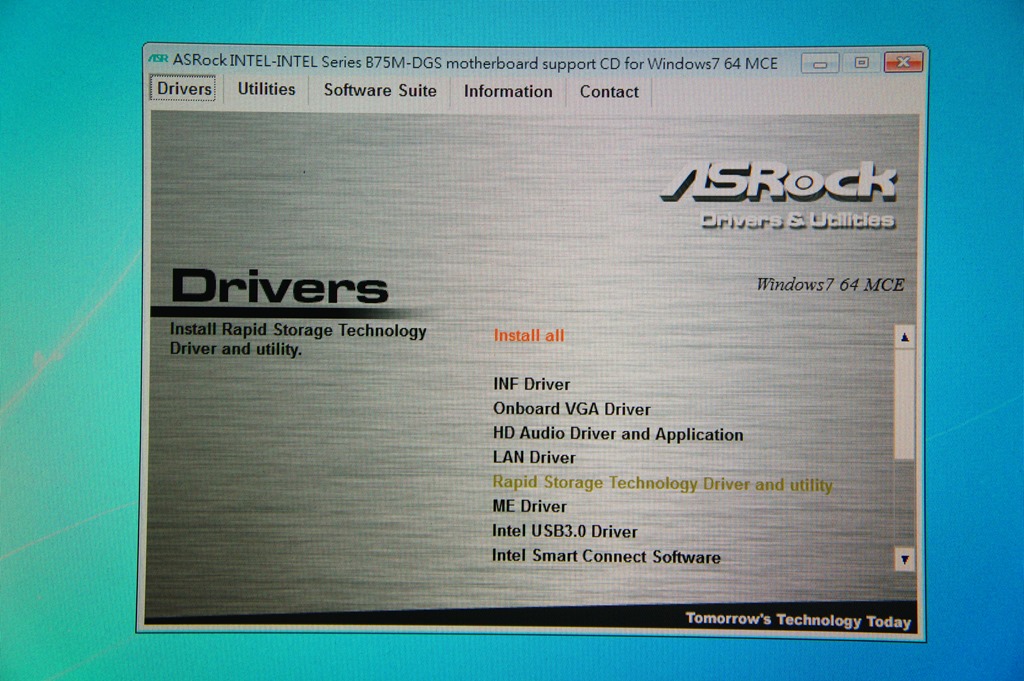Click the driver list scroll up arrow

click(904, 337)
